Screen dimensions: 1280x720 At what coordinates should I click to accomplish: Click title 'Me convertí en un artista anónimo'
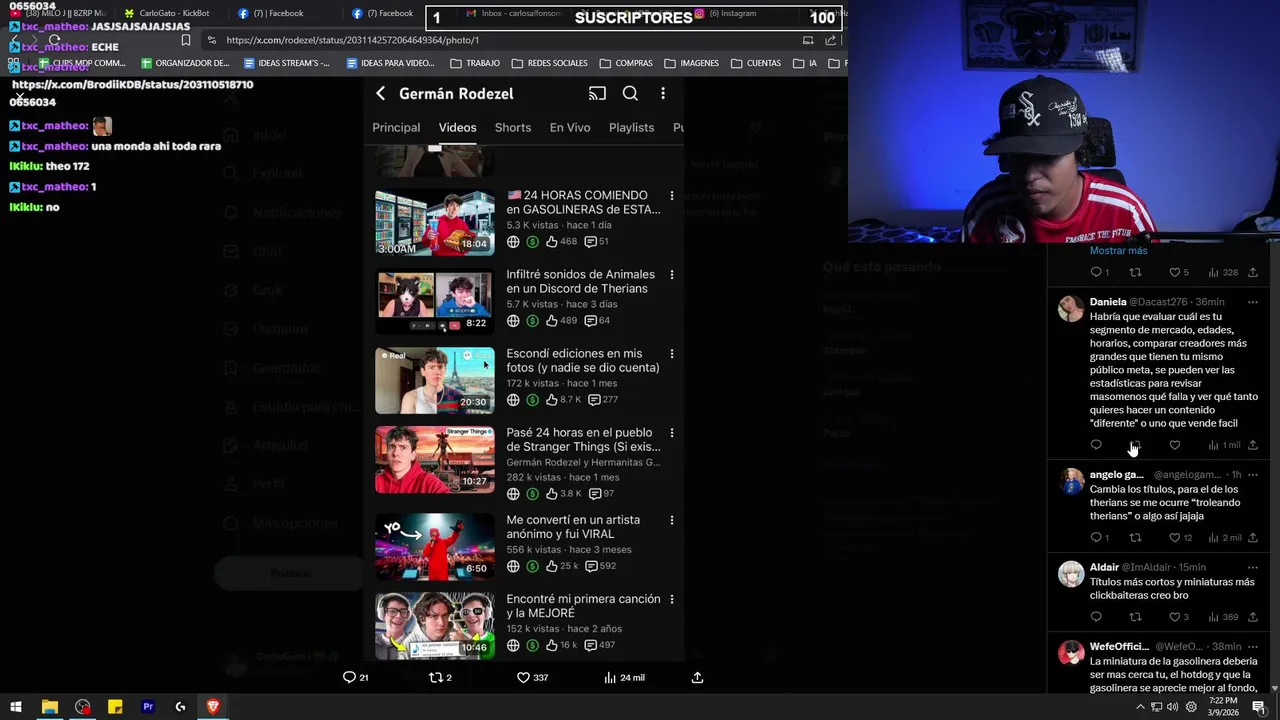click(x=573, y=527)
